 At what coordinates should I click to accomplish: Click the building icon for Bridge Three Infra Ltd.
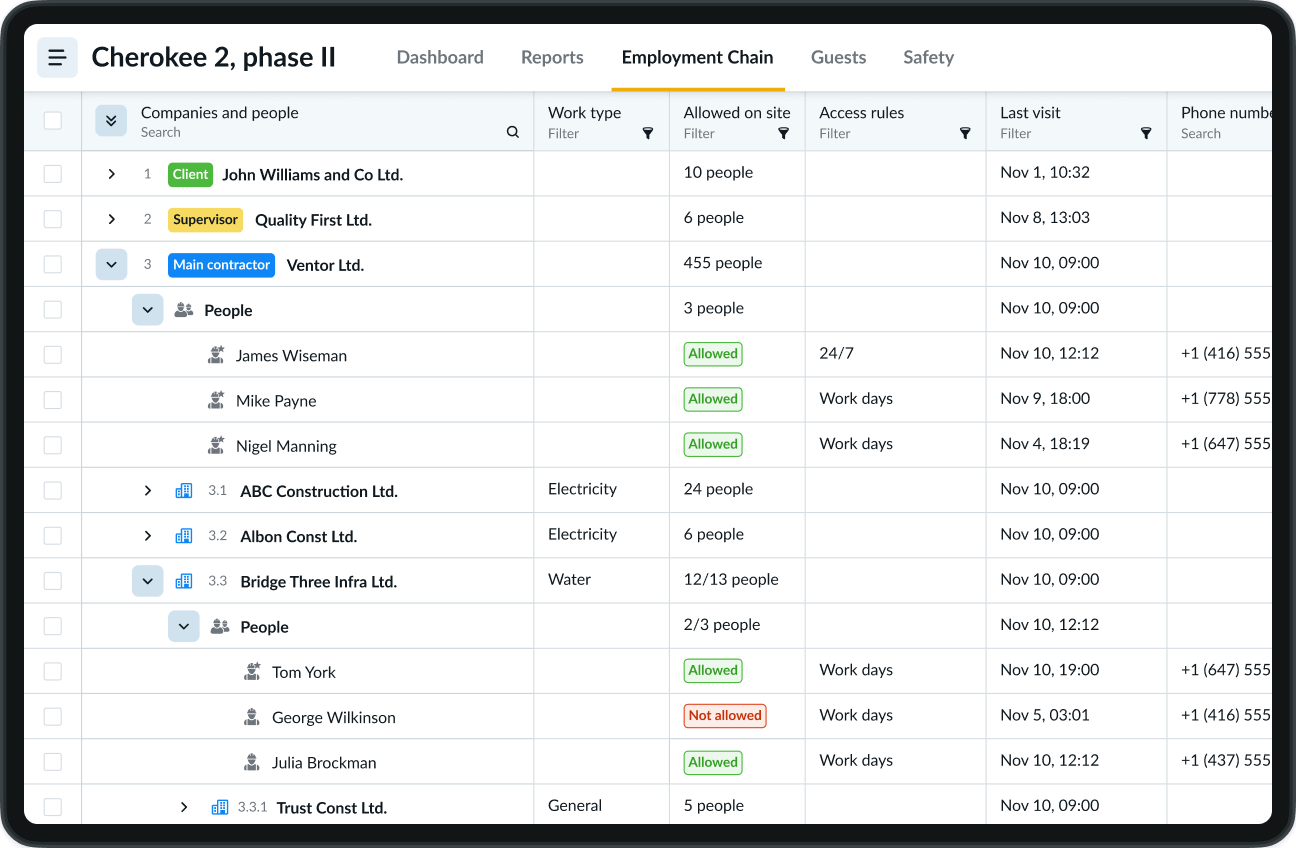click(184, 581)
